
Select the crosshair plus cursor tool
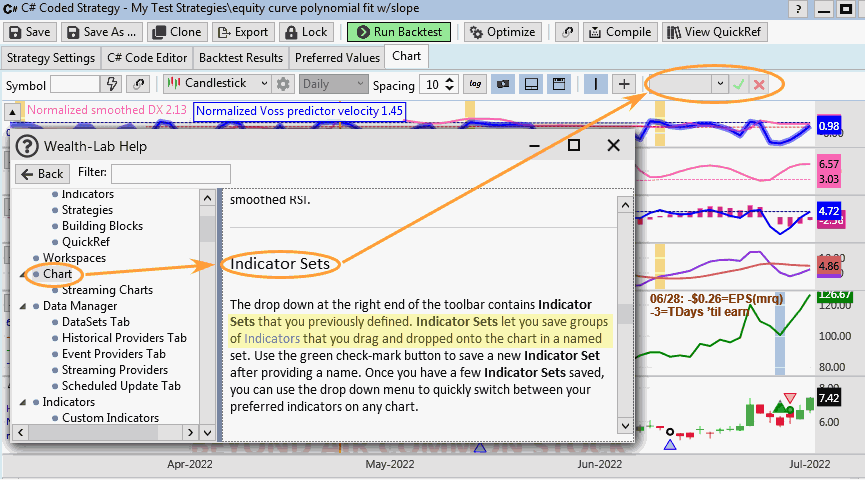click(x=624, y=84)
